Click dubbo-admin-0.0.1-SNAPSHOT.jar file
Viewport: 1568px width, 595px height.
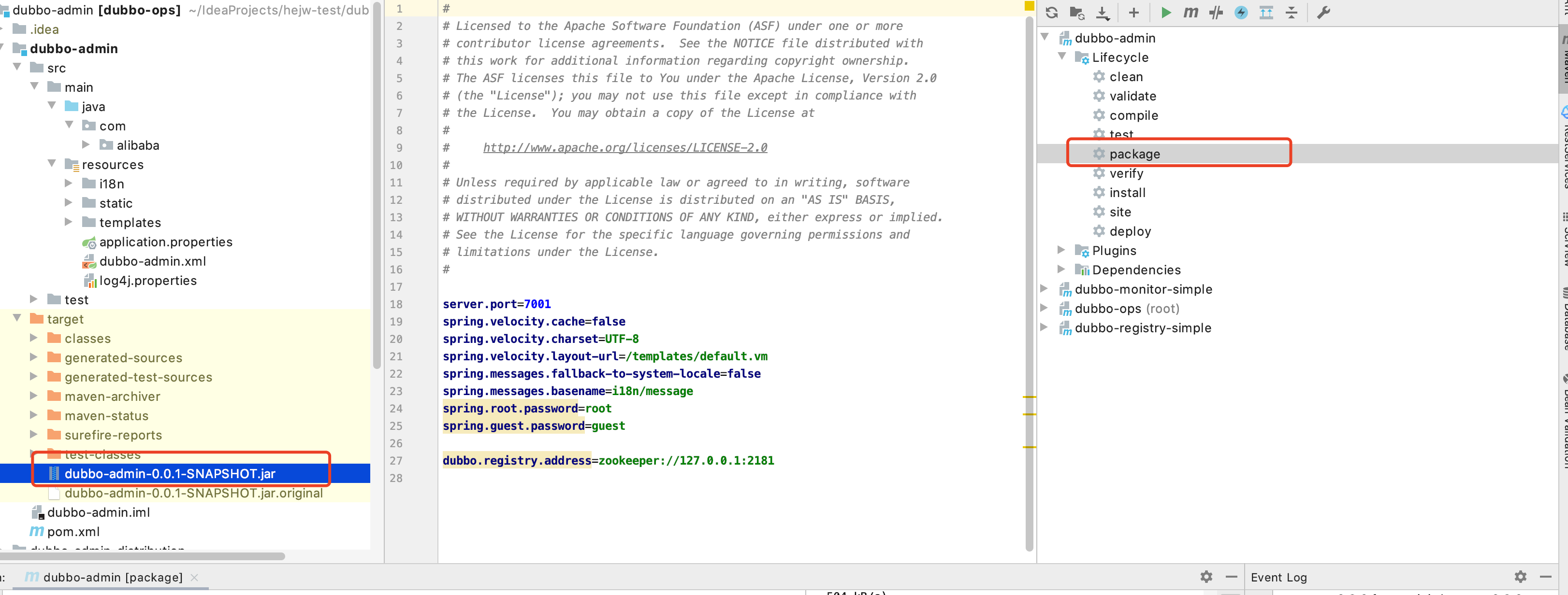pyautogui.click(x=170, y=473)
